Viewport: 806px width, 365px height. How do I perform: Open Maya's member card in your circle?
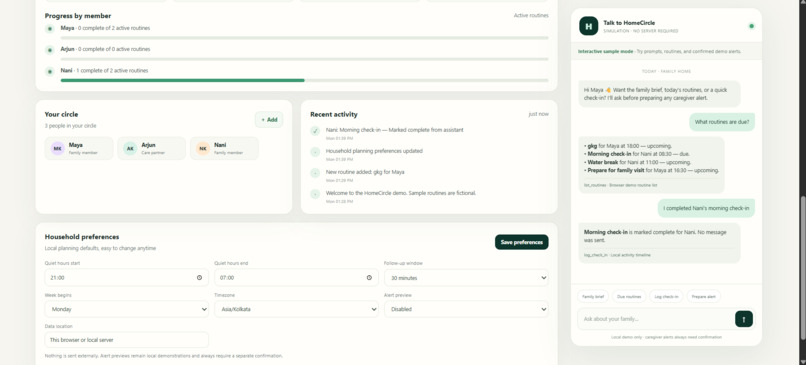point(79,149)
